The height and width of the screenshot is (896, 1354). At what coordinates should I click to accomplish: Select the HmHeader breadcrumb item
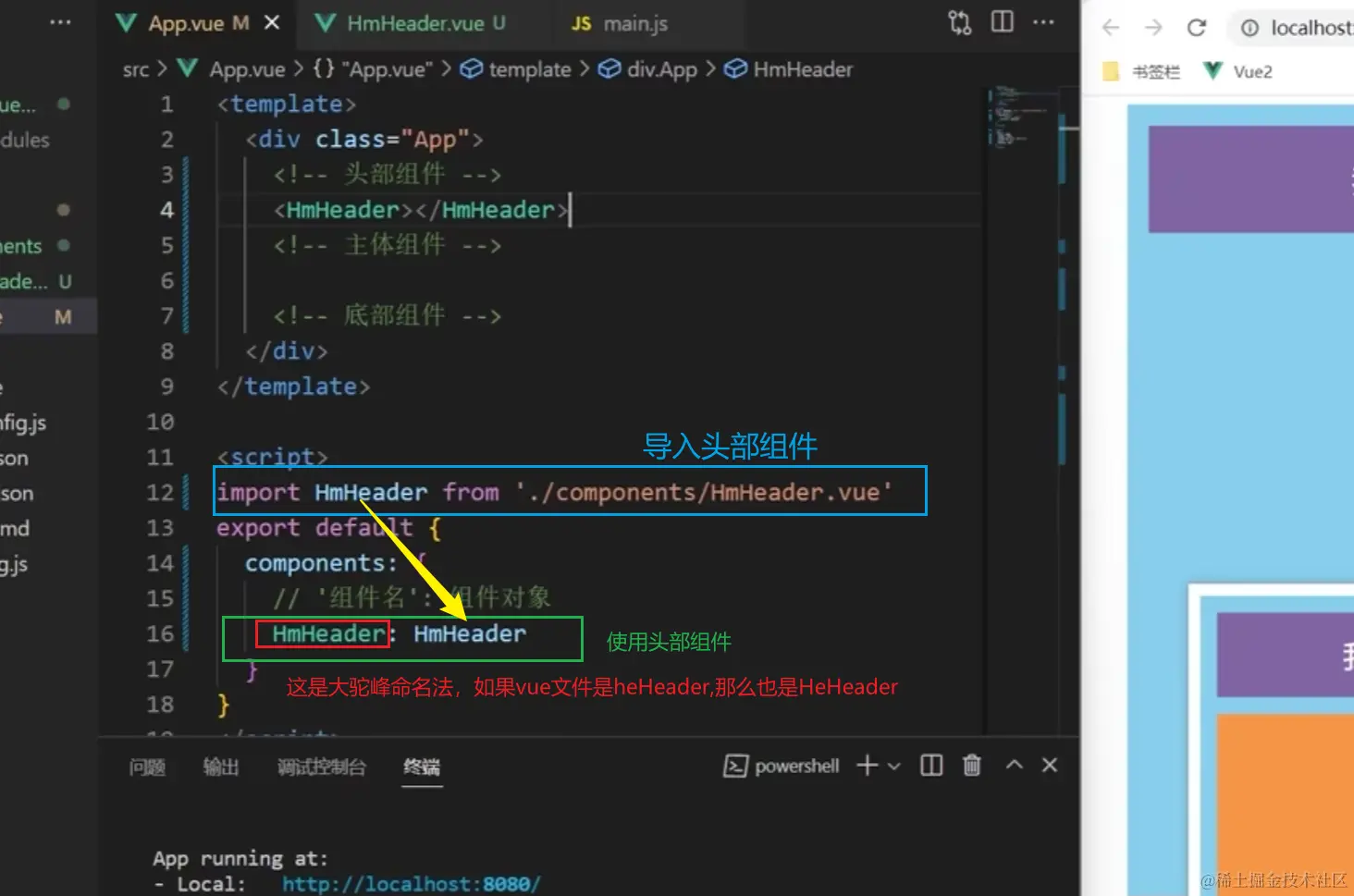coord(788,69)
